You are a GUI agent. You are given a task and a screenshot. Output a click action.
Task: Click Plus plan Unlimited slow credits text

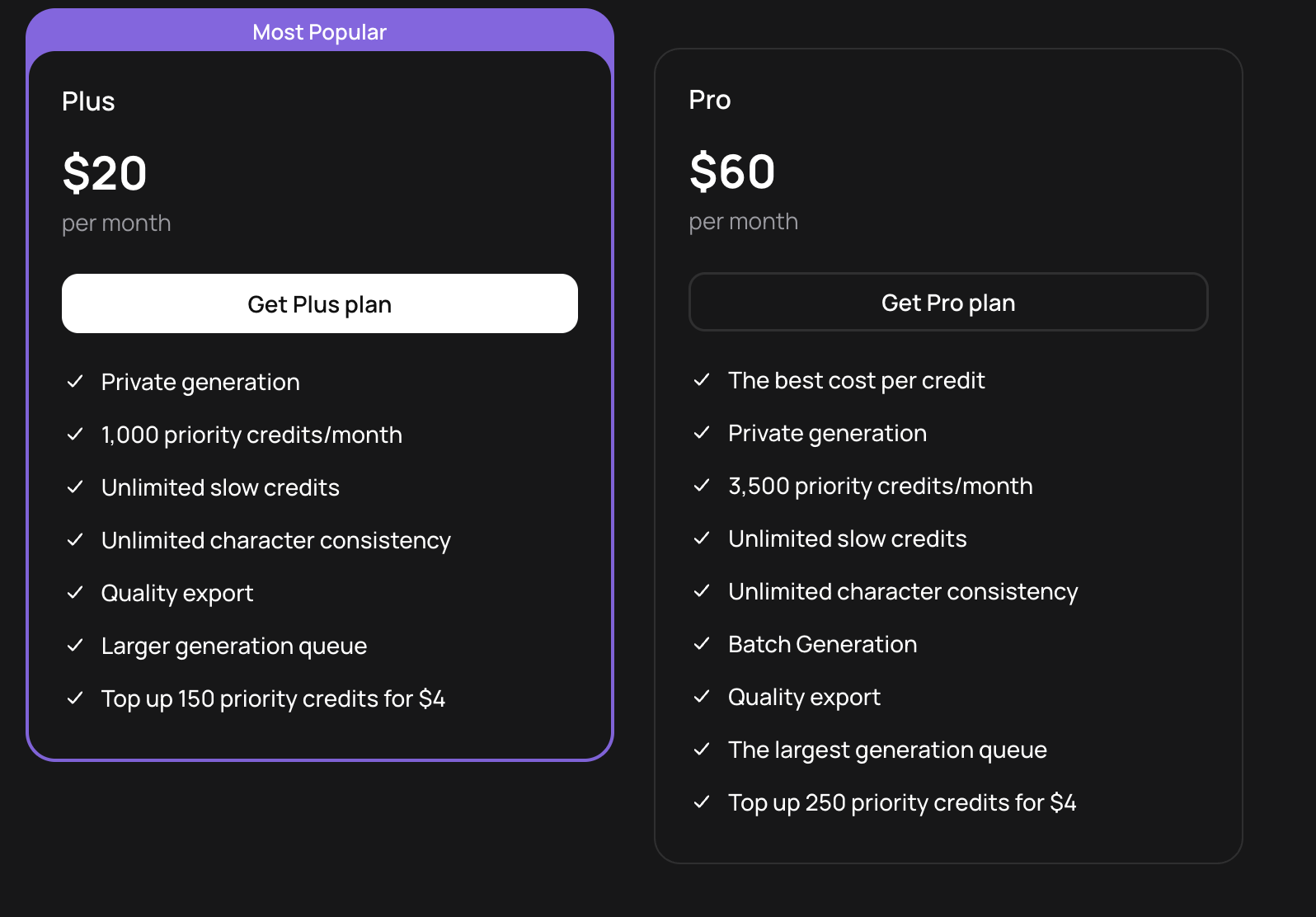coord(220,487)
